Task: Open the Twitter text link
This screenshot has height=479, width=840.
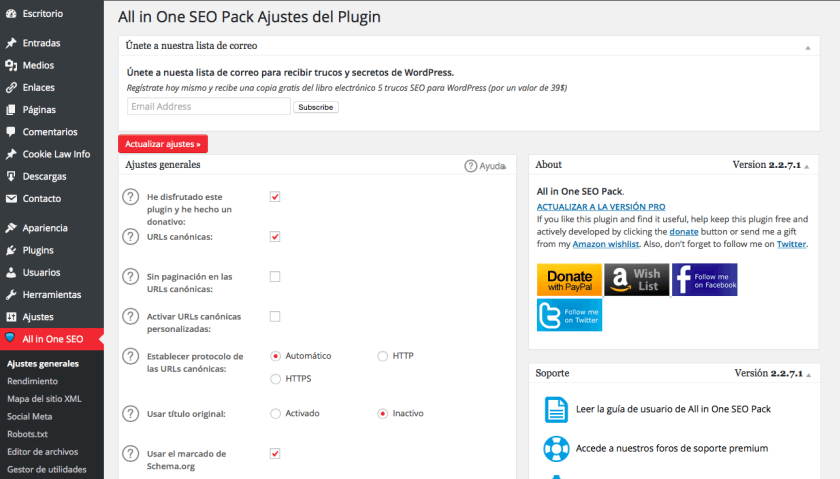Action: click(x=791, y=244)
